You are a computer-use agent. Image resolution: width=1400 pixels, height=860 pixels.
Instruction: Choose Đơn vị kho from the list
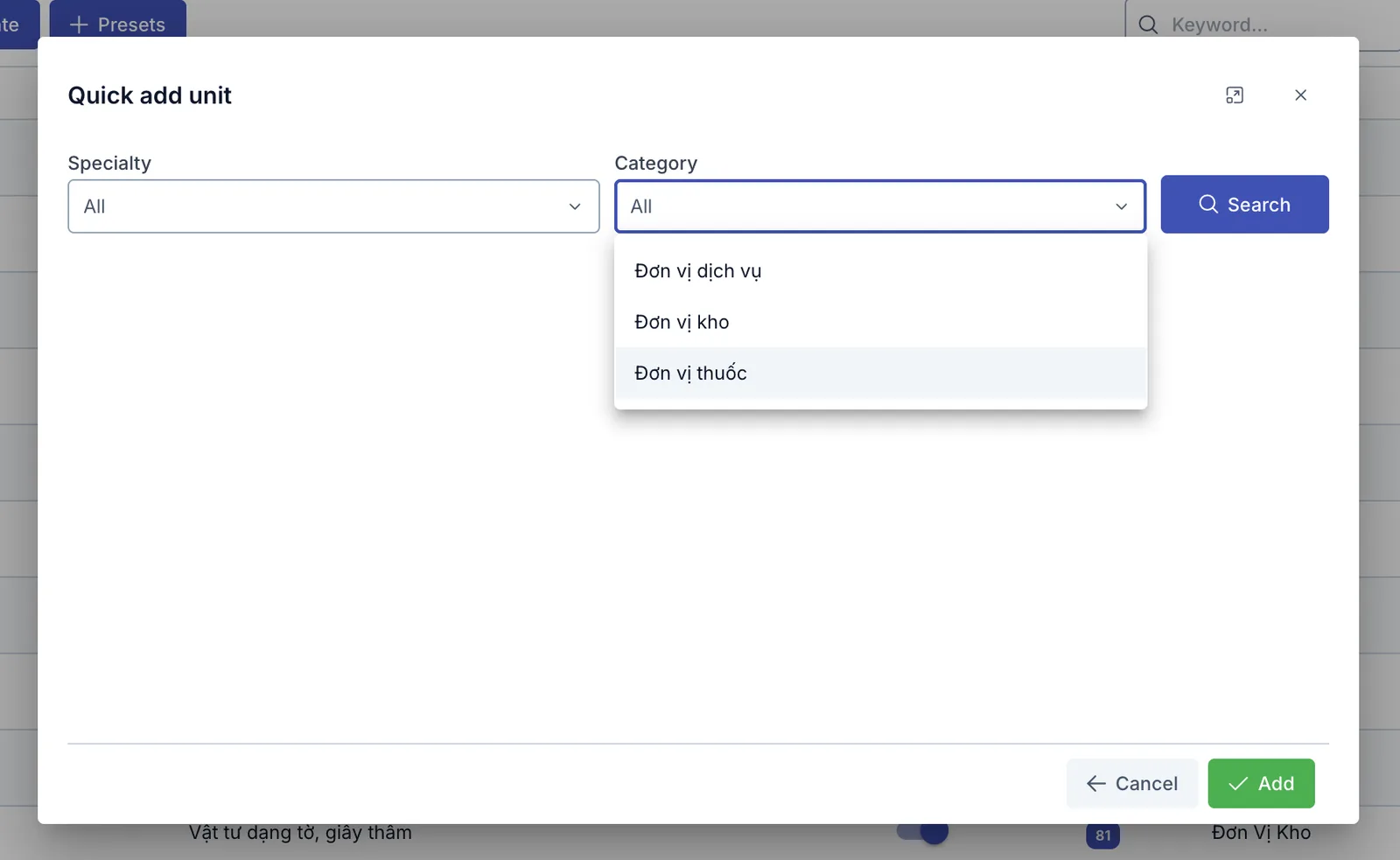pyautogui.click(x=880, y=322)
